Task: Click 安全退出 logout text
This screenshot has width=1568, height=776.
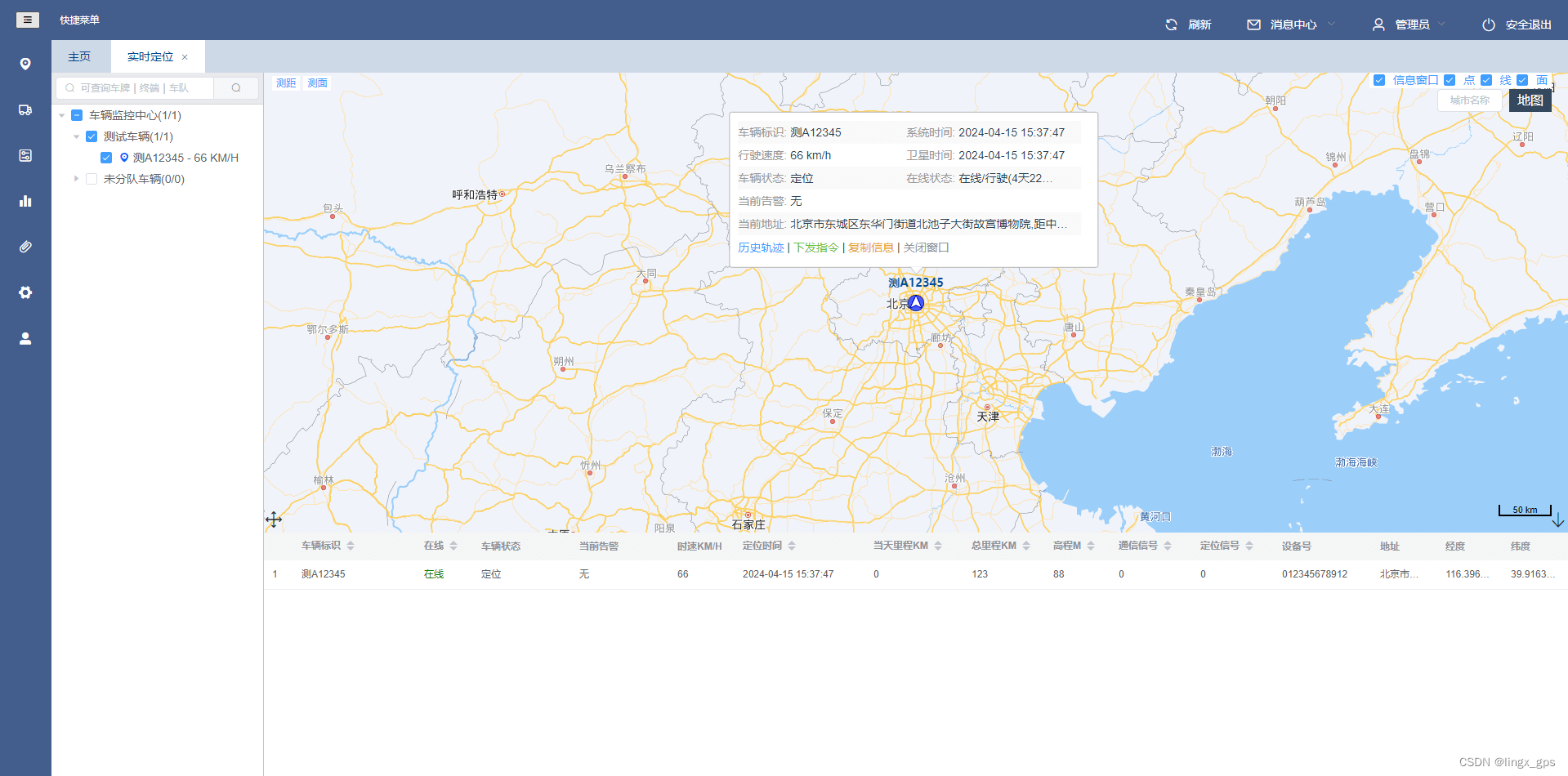Action: click(x=1528, y=25)
